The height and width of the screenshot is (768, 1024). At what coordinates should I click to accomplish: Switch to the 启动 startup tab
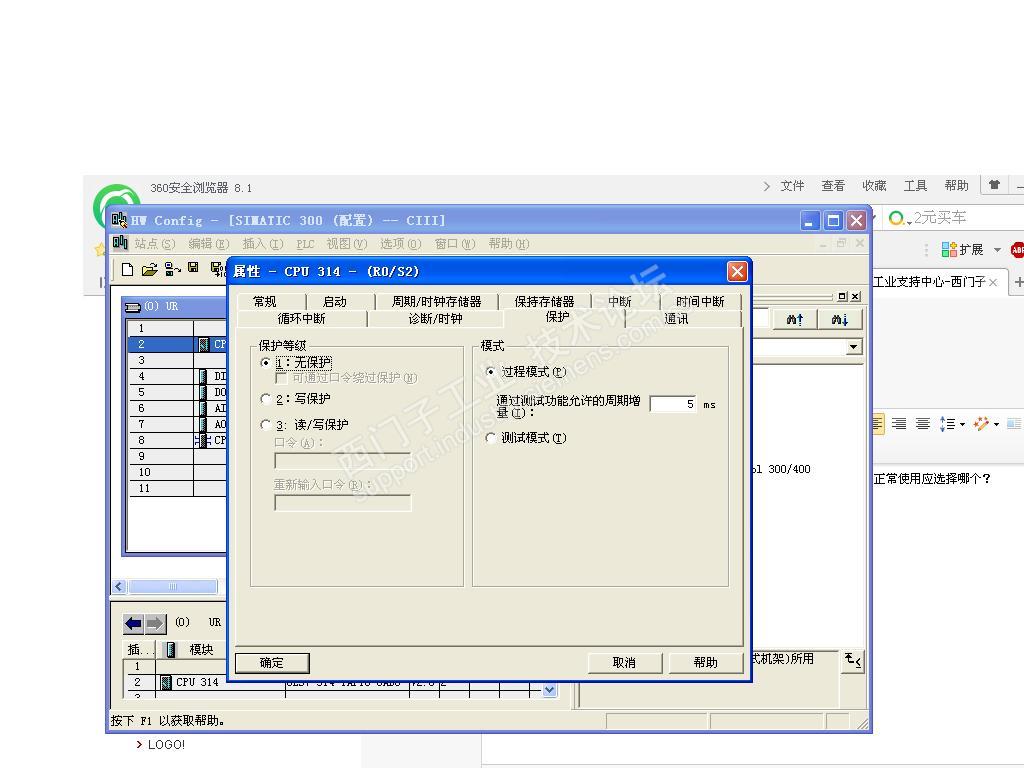(335, 302)
